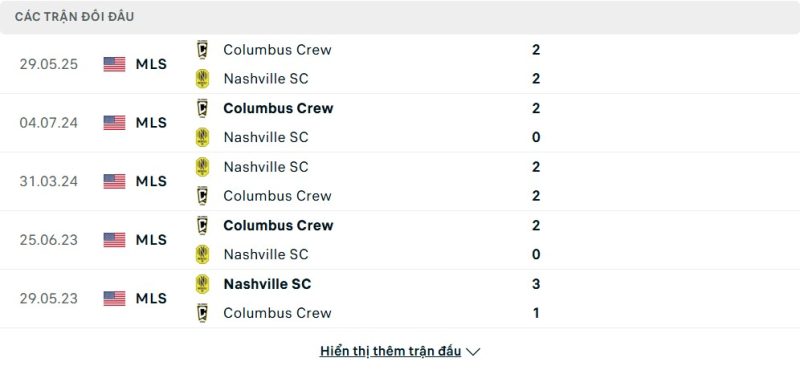
Task: Click Nashville SC crest in 31.03.24 match
Action: [x=203, y=167]
